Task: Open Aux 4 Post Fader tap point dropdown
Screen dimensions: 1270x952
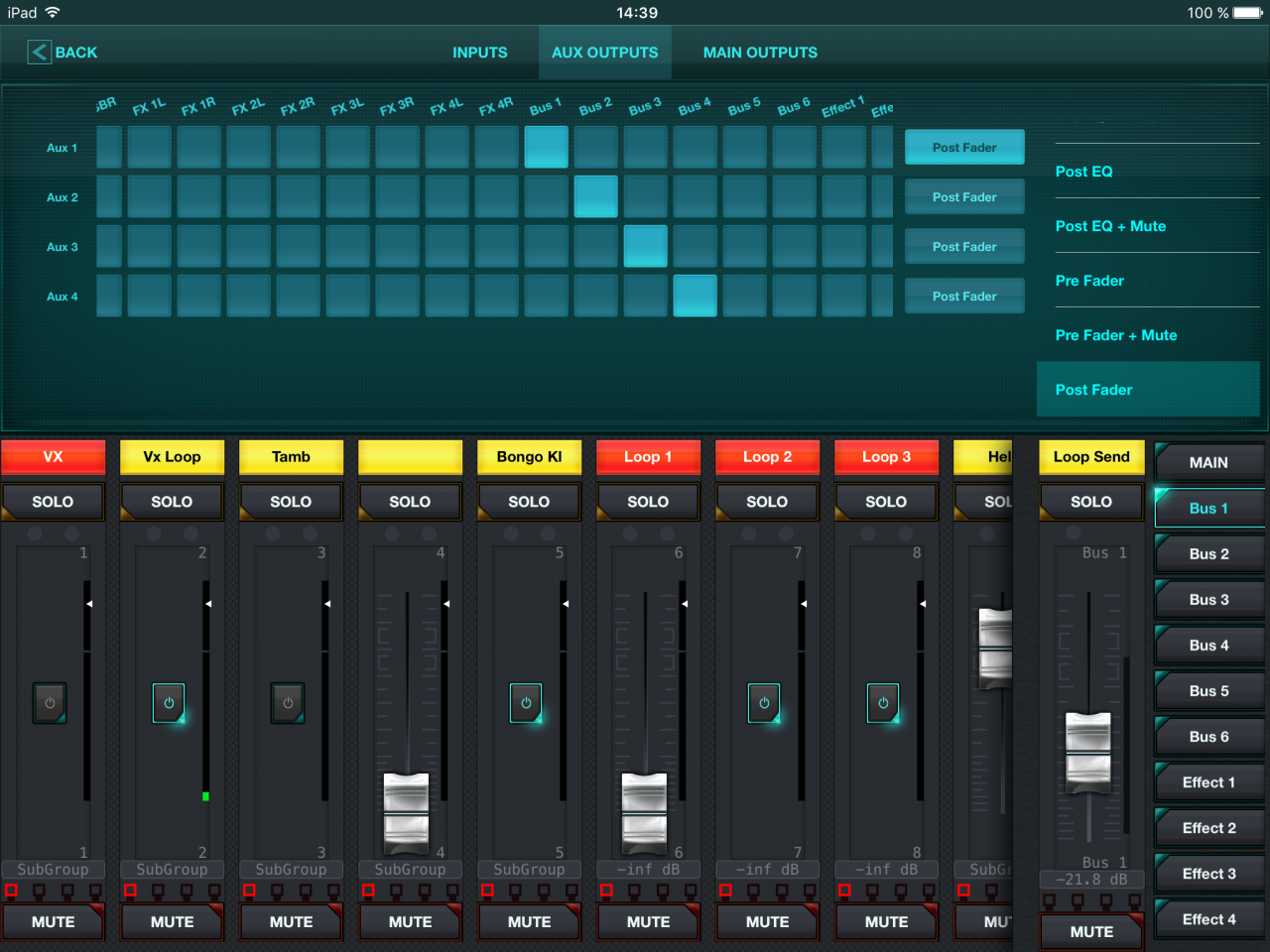Action: pyautogui.click(x=964, y=296)
